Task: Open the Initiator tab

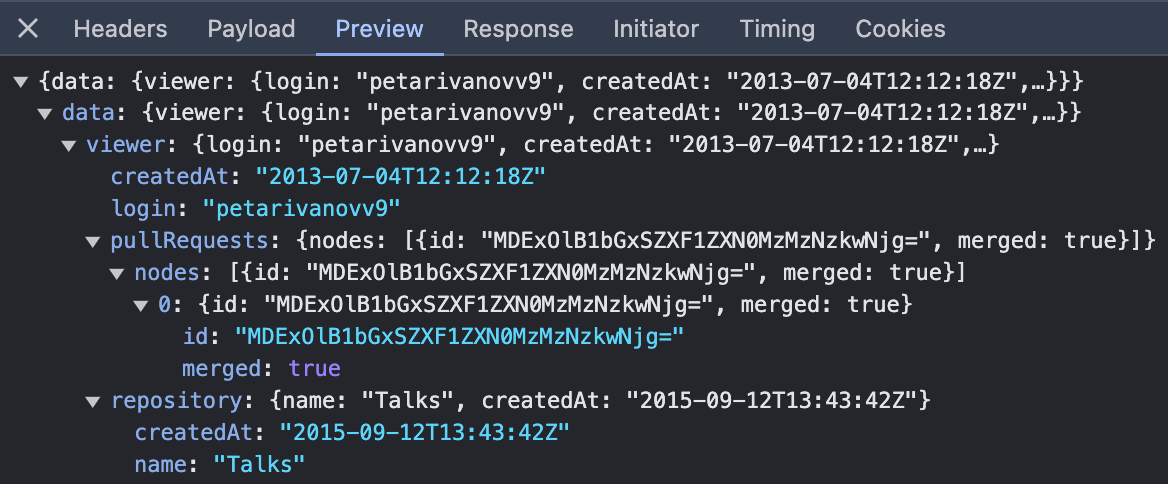Action: [x=656, y=29]
